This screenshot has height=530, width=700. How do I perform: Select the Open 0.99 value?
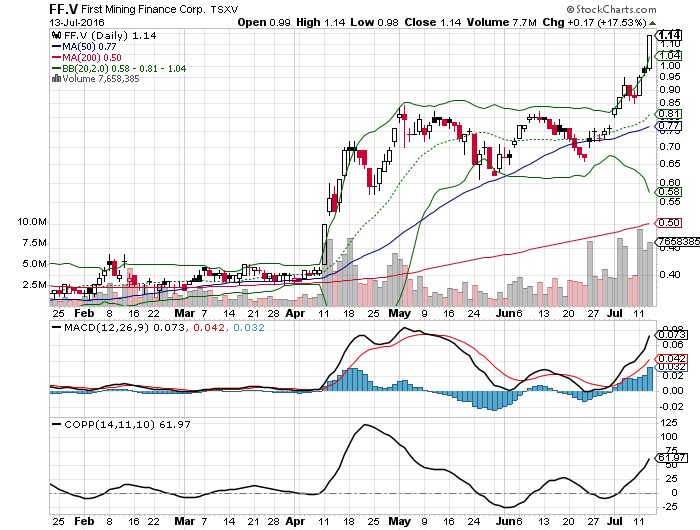[x=264, y=22]
